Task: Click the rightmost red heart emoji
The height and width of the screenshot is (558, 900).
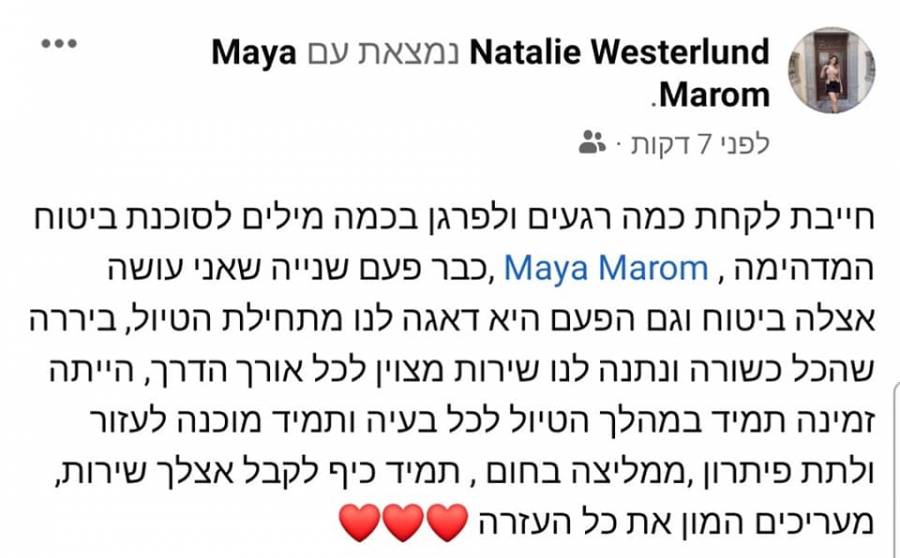Action: coord(447,522)
